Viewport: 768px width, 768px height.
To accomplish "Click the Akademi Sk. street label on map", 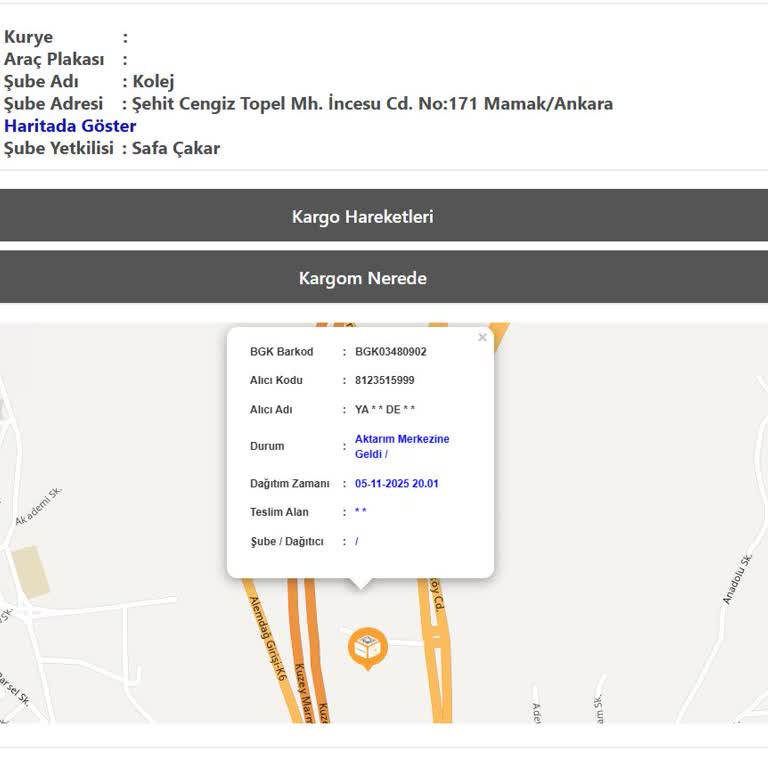I will tap(39, 507).
